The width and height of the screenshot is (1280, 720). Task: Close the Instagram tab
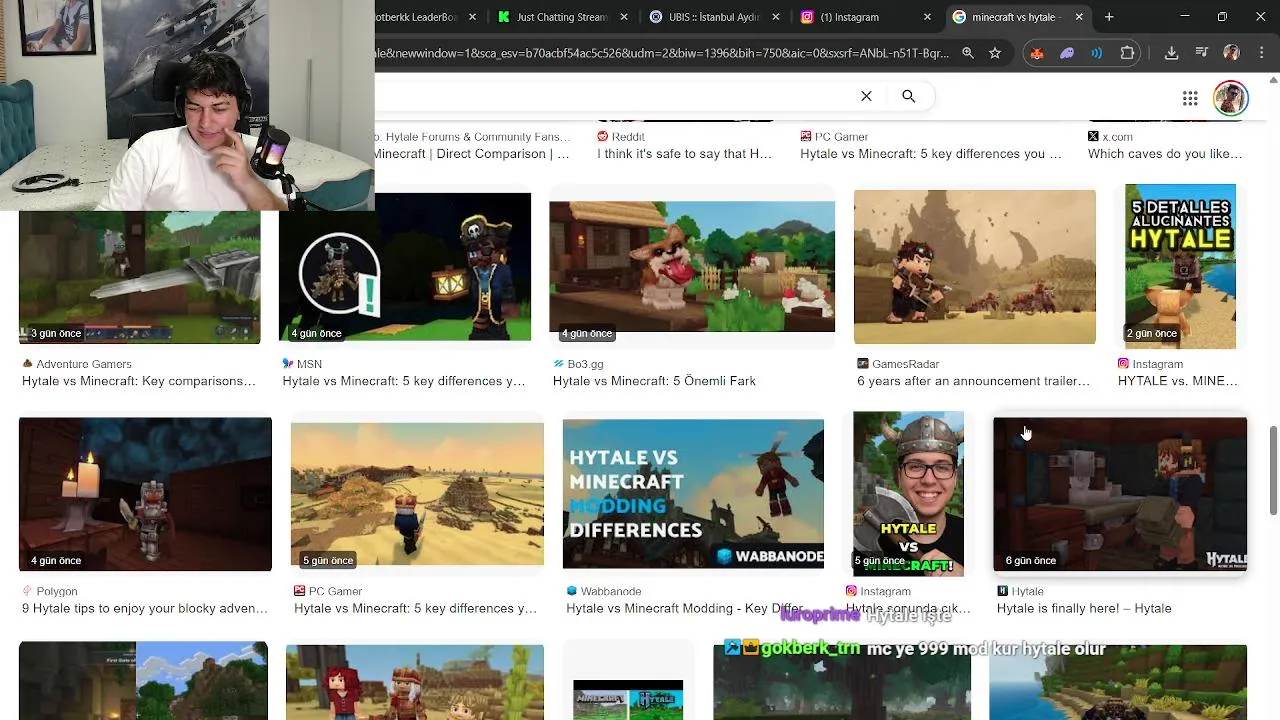click(x=927, y=17)
